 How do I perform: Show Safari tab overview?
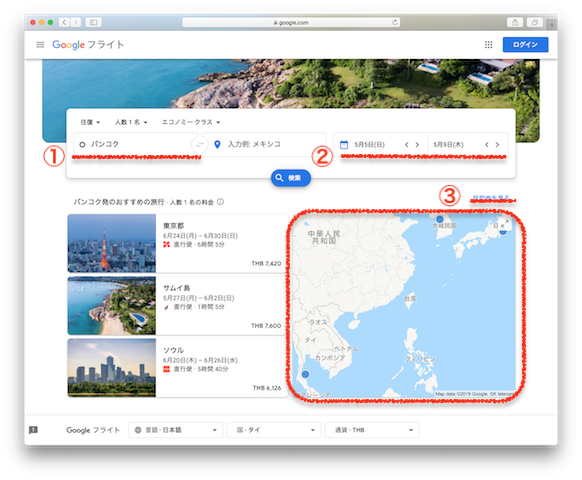pos(534,22)
